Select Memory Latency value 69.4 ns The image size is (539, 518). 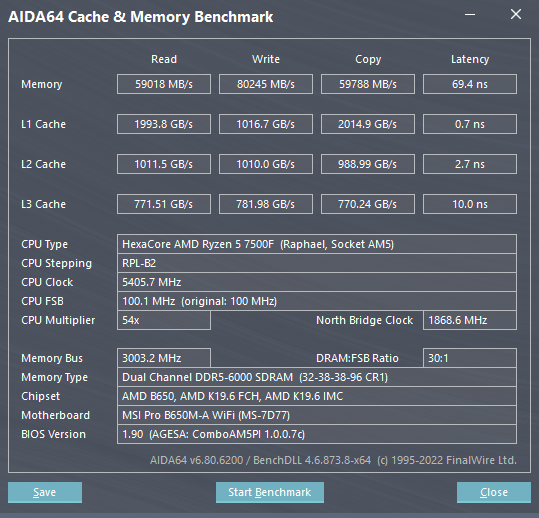coord(470,84)
